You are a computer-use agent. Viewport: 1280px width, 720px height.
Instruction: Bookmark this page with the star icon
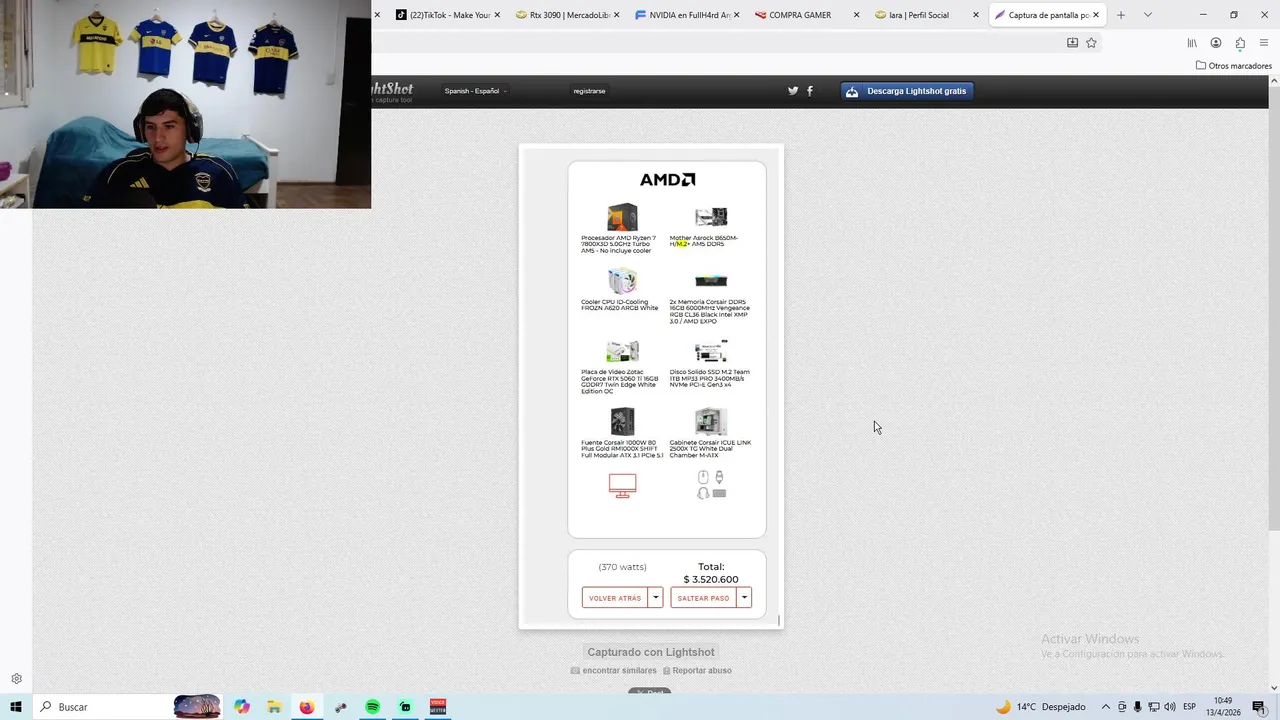(1091, 43)
